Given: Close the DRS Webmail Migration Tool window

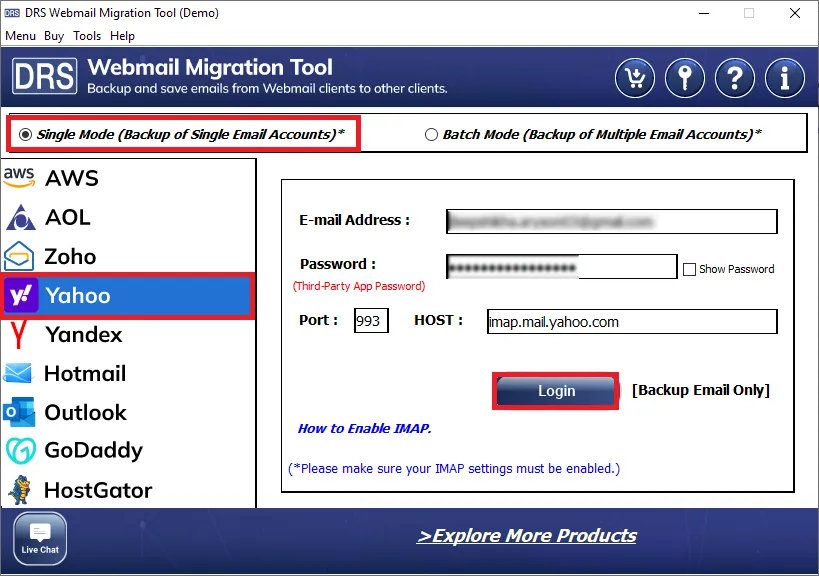Looking at the screenshot, I should coord(794,13).
